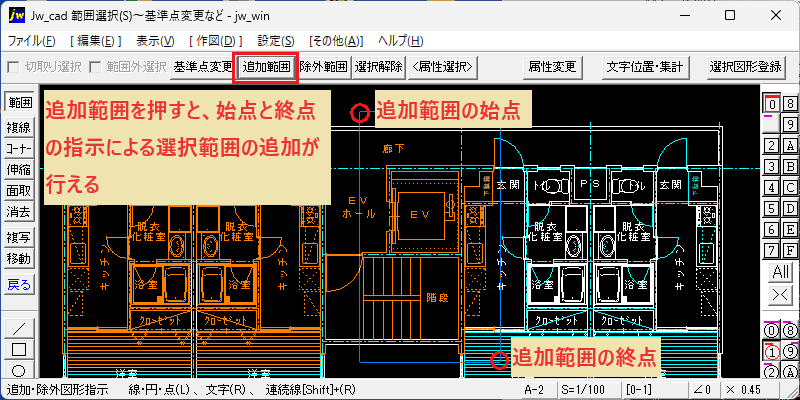Select the rectangle drawing tool icon
The height and width of the screenshot is (400, 800).
tap(19, 349)
